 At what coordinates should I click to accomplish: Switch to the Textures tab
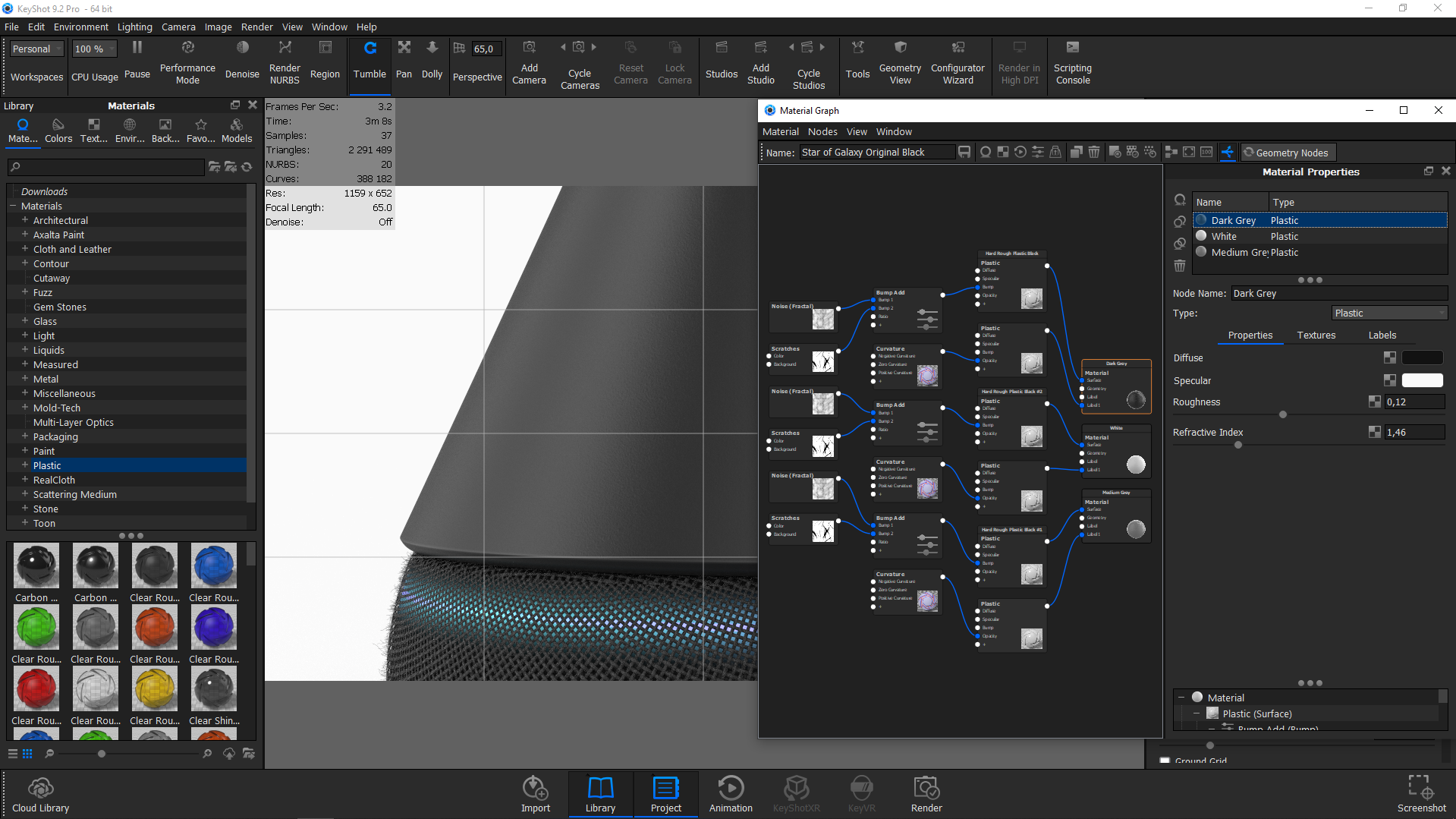(x=1316, y=335)
